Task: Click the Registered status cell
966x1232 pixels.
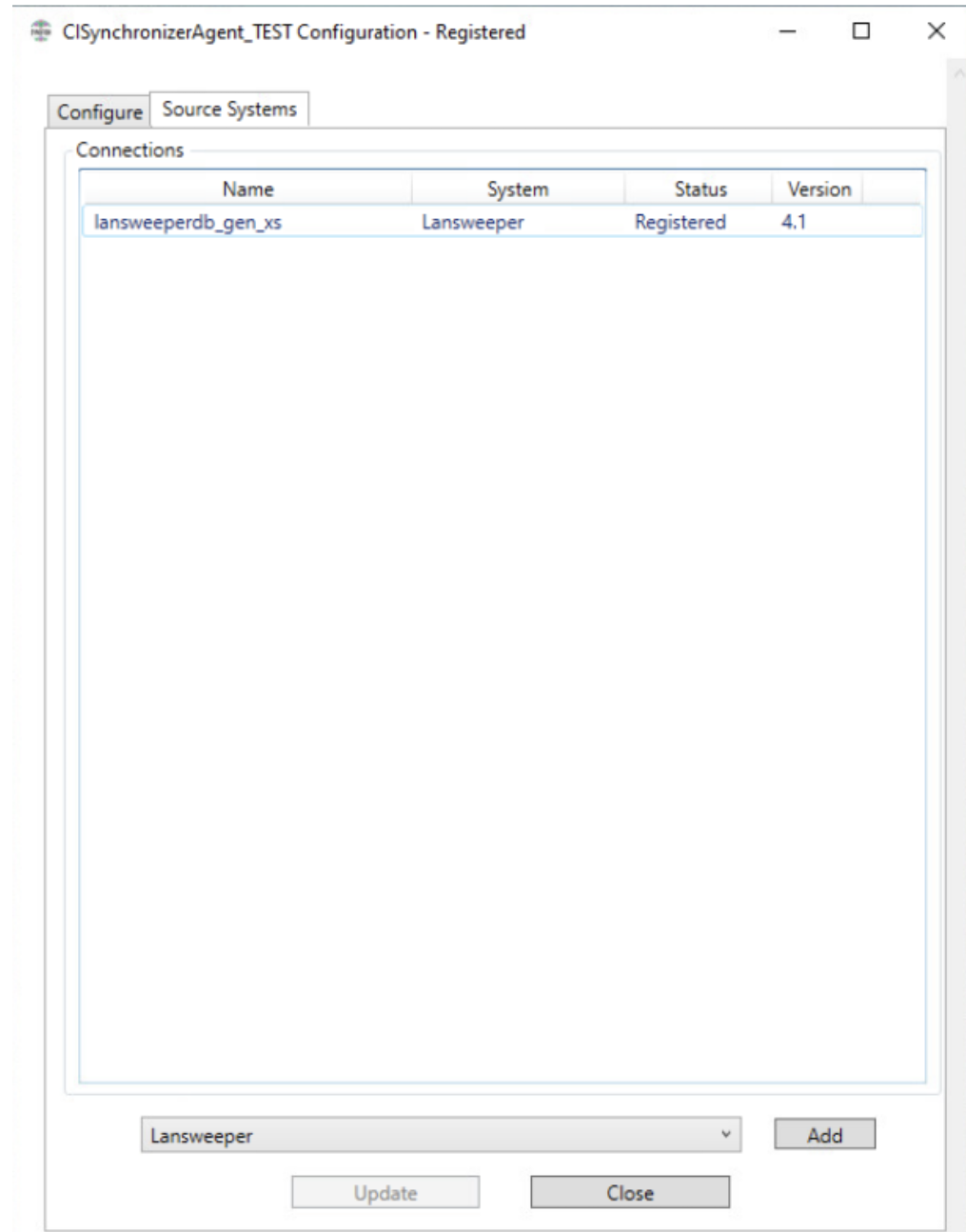Action: pyautogui.click(x=680, y=223)
